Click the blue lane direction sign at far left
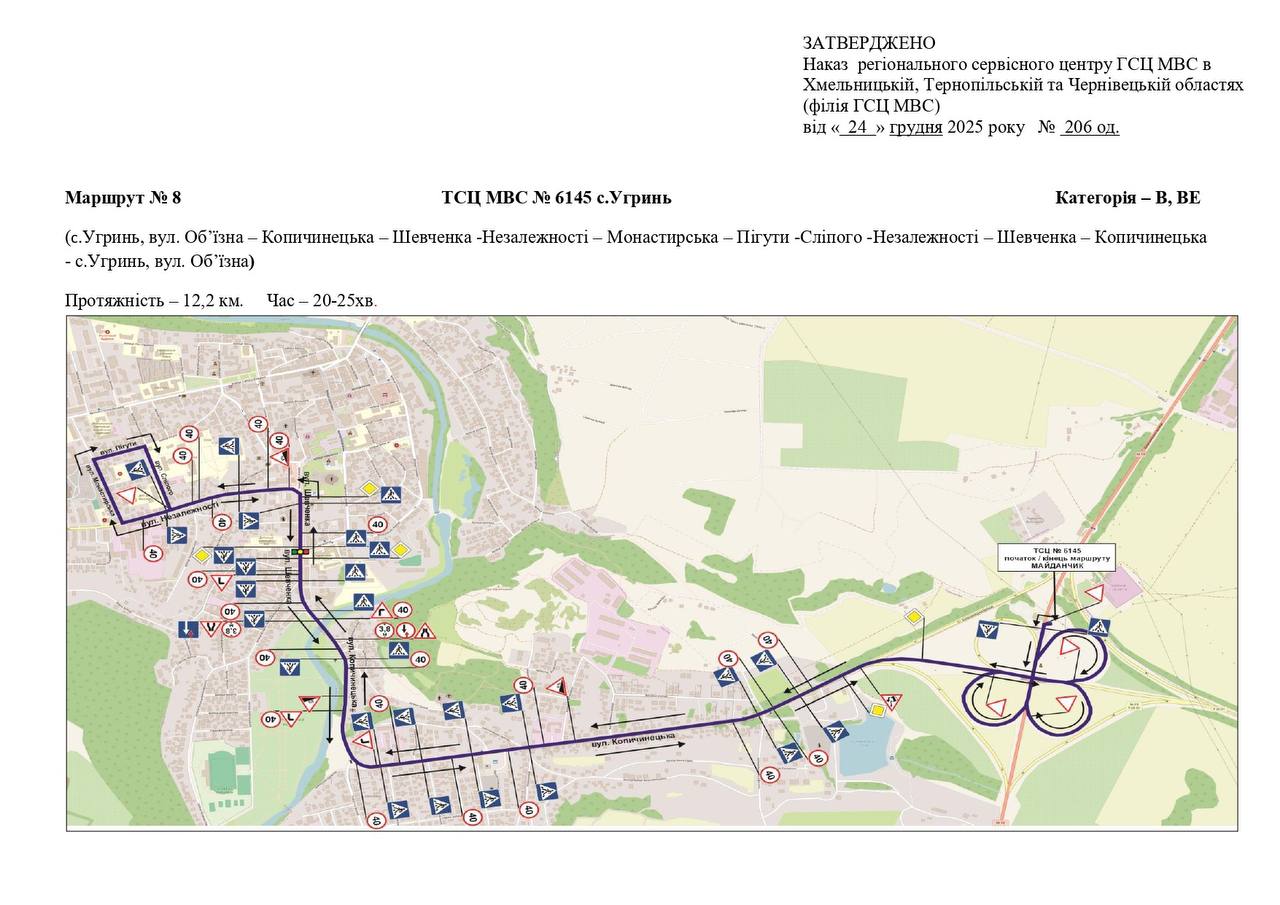Screen dimensions: 1280x905 point(187,630)
